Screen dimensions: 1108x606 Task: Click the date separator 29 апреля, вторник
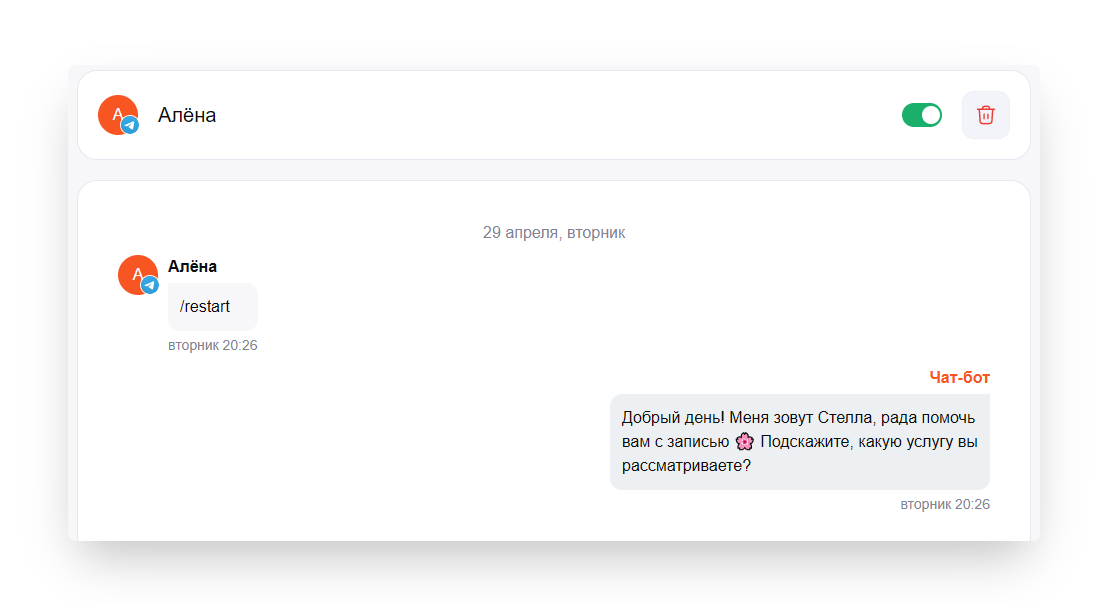[x=554, y=232]
